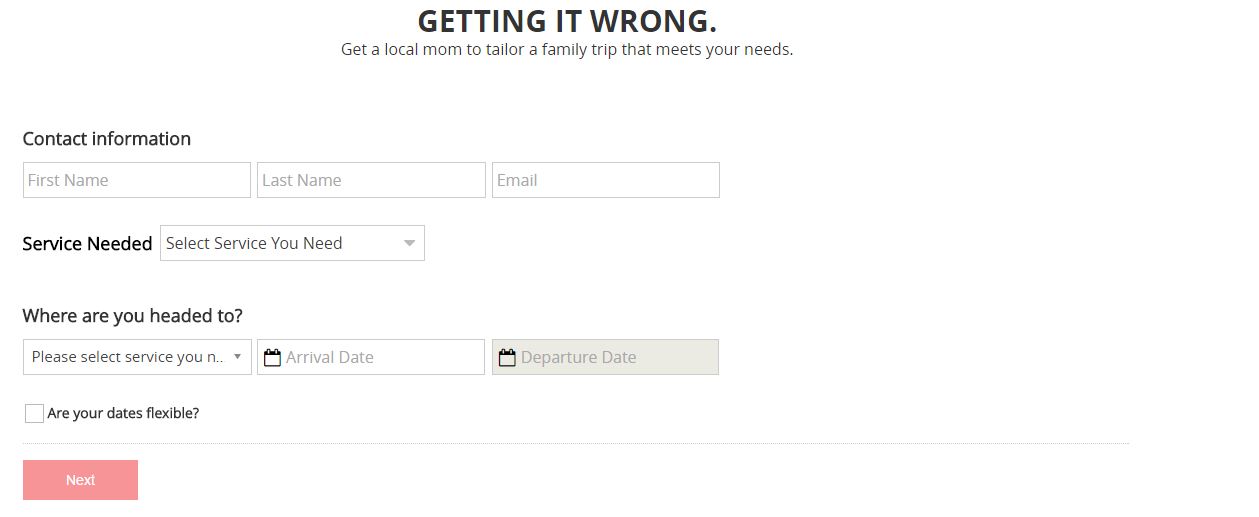The height and width of the screenshot is (517, 1259).
Task: Open the Arrival Date field
Action: pos(380,358)
